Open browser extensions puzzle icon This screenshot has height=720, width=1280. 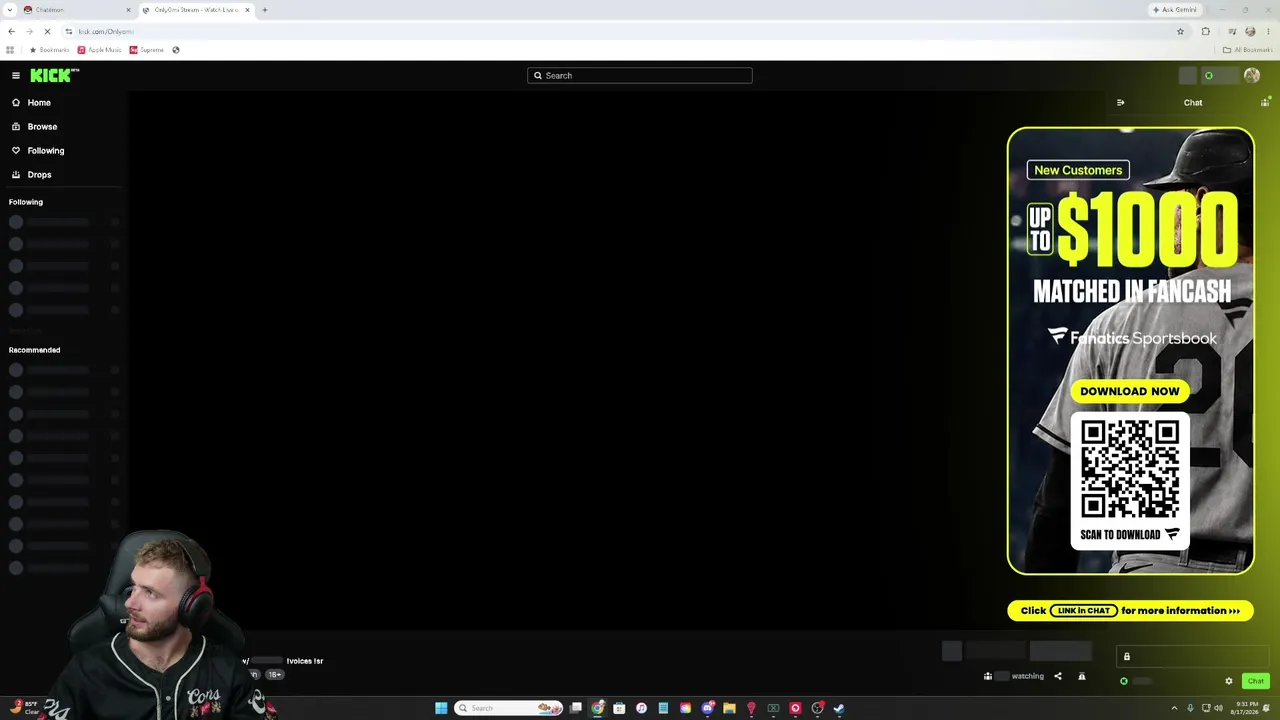coord(1206,31)
